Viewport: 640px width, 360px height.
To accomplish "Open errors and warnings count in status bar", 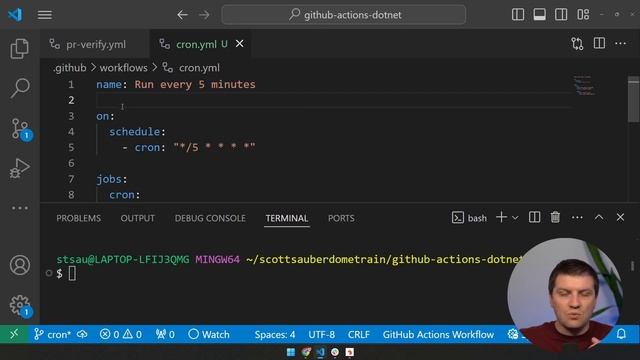I will (x=120, y=335).
